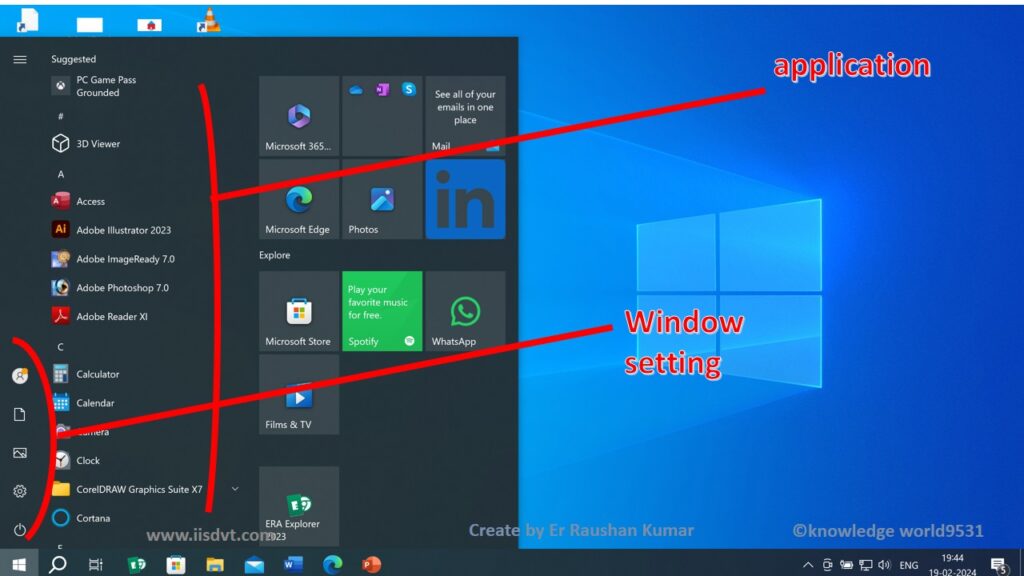The width and height of the screenshot is (1024, 576).
Task: Select Calculator in the app list
Action: coord(97,374)
